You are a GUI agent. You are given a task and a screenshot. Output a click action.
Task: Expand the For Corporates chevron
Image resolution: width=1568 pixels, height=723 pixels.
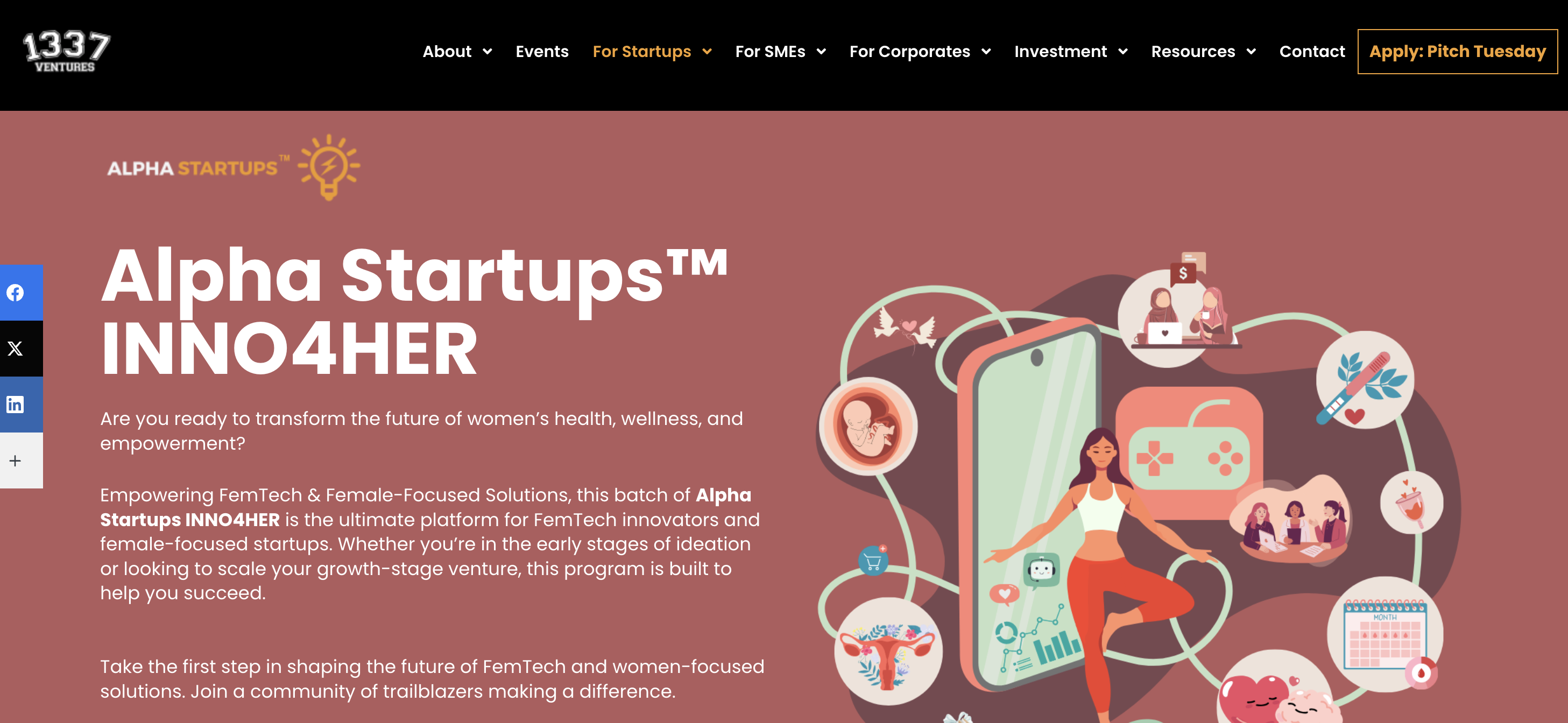point(986,52)
